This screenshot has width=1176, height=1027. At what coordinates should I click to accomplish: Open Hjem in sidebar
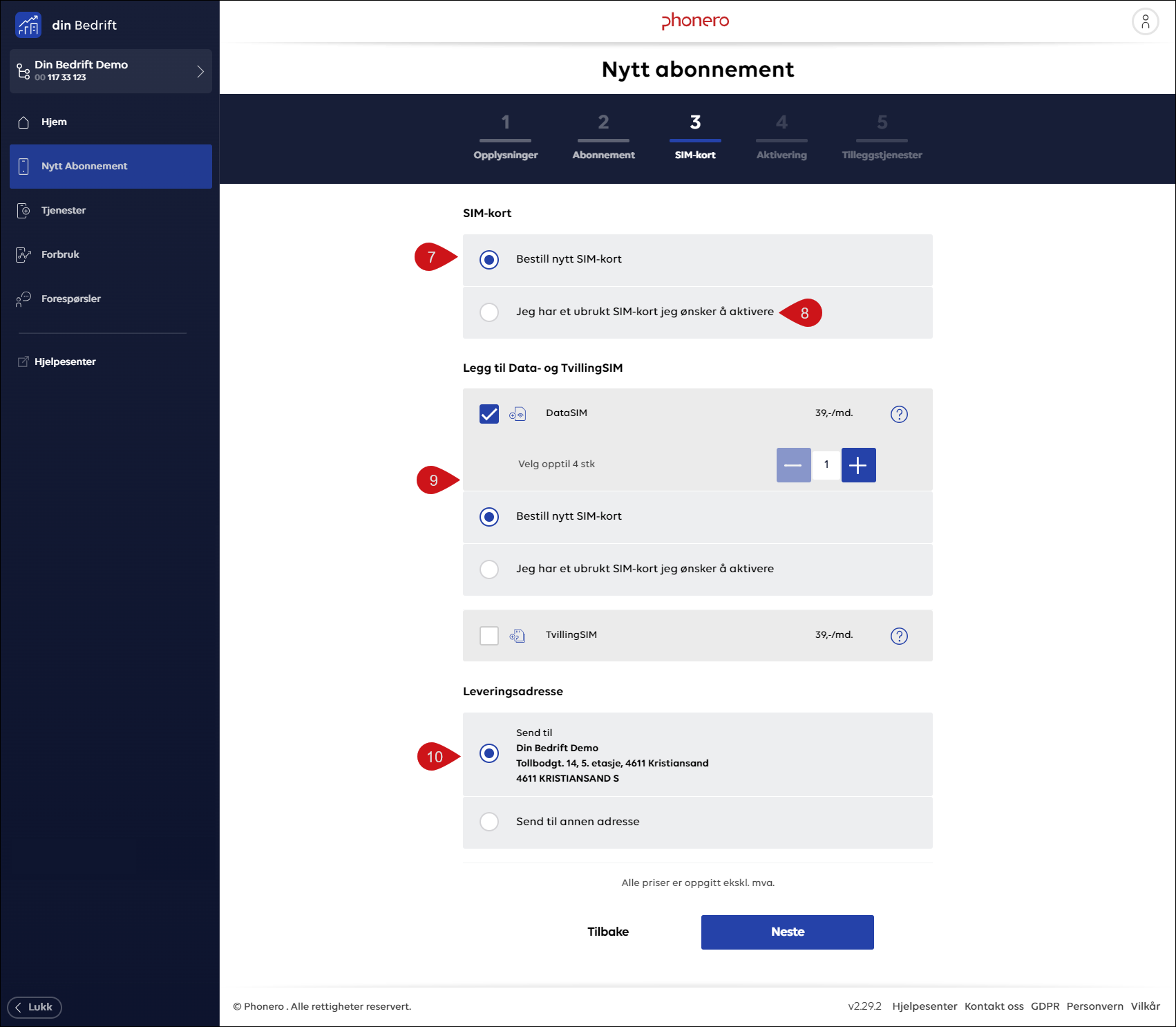tap(111, 122)
